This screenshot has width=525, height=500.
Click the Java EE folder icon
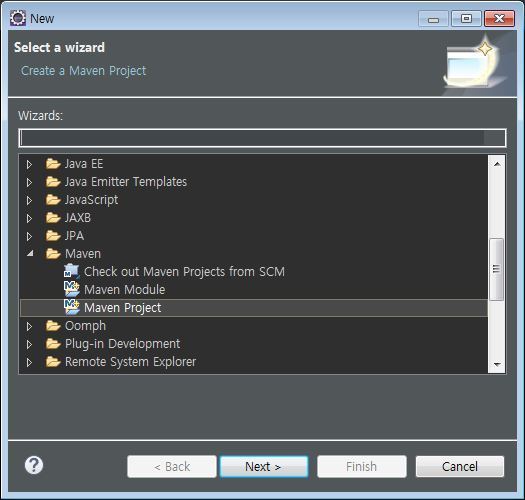click(53, 164)
